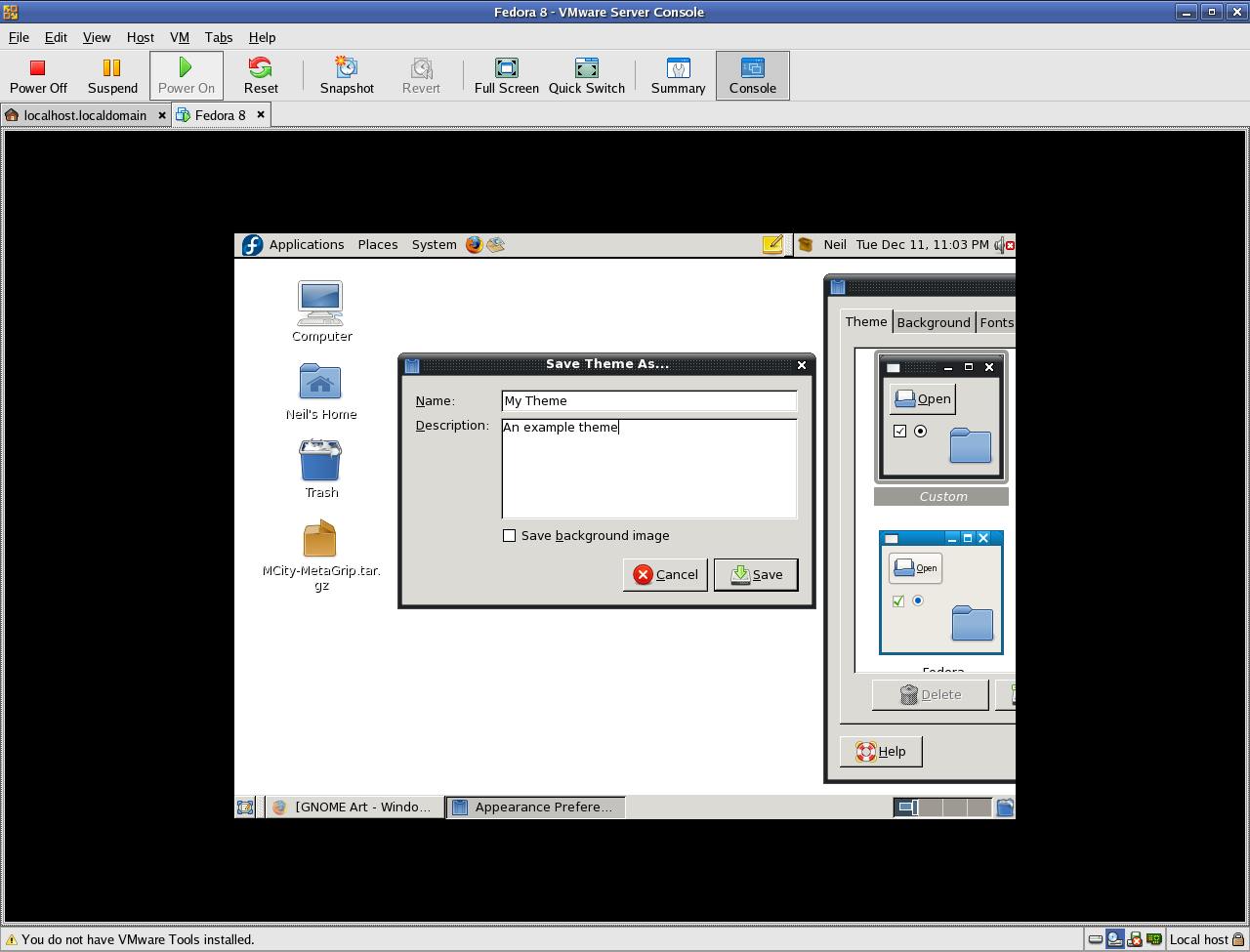
Task: Enter Full Screen mode
Action: point(506,75)
